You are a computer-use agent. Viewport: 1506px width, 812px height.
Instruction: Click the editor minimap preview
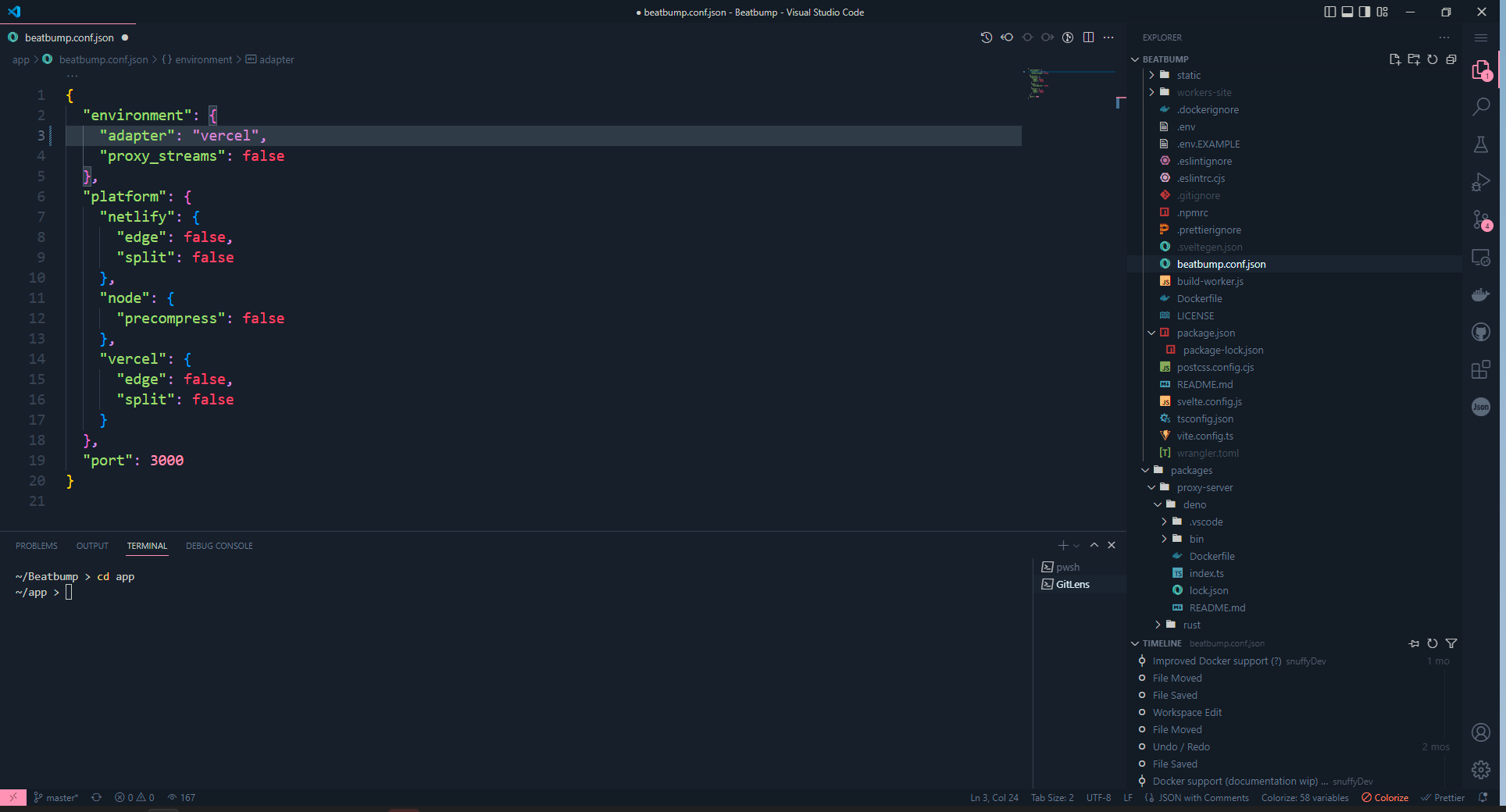tap(1069, 84)
